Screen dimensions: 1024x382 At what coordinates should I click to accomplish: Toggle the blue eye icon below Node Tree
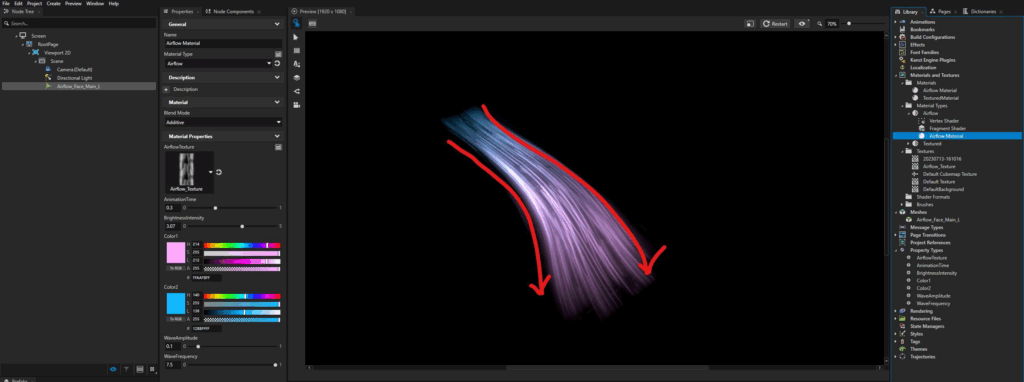point(113,369)
